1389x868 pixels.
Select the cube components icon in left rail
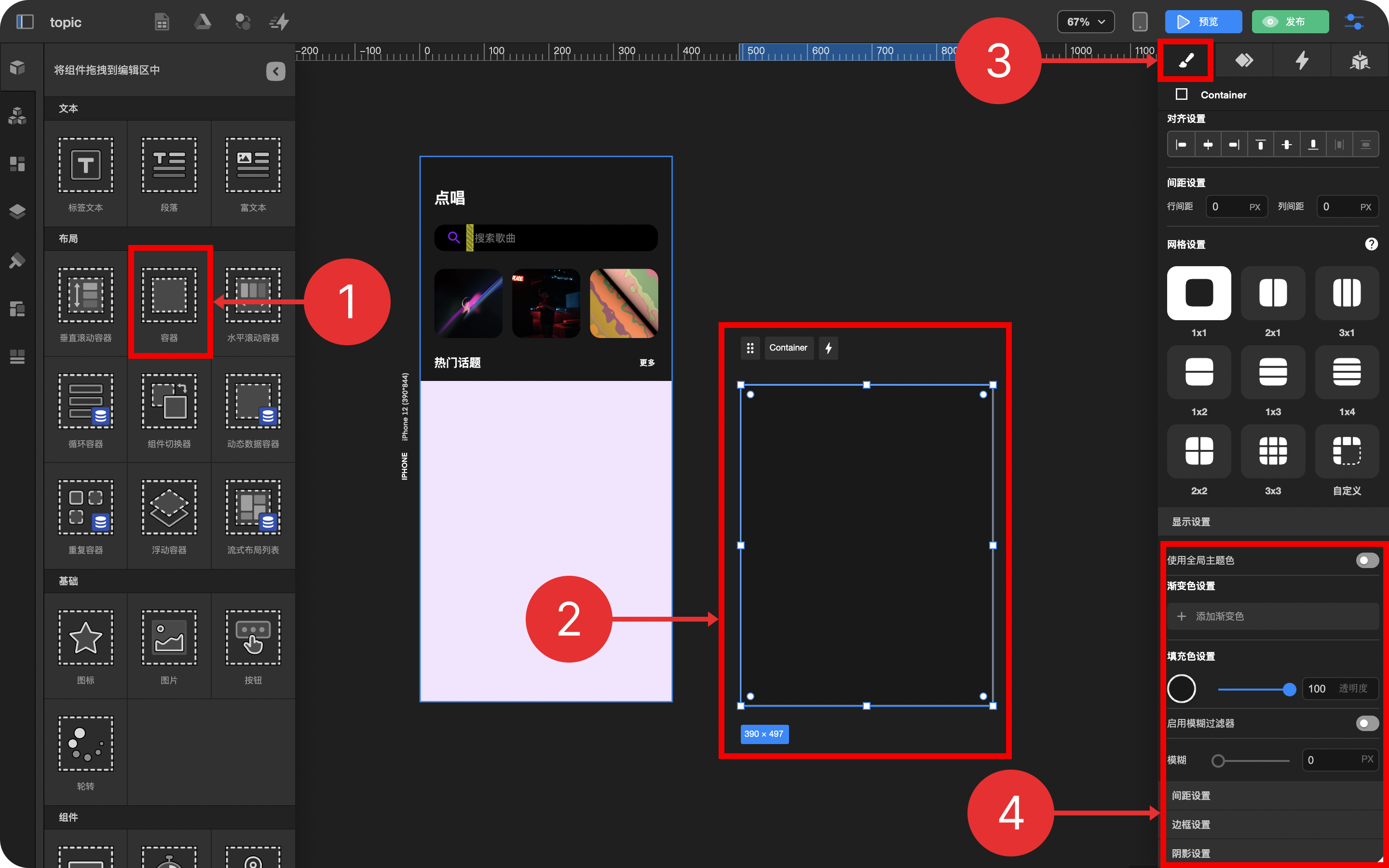tap(17, 68)
